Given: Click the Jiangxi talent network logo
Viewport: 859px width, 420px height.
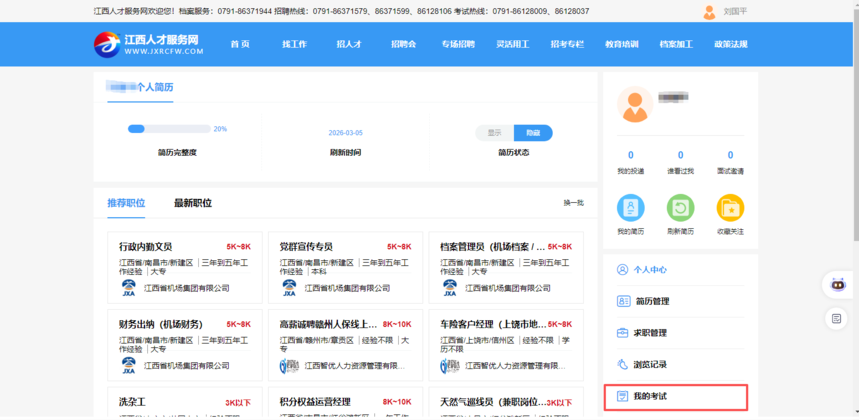Looking at the screenshot, I should tap(148, 44).
